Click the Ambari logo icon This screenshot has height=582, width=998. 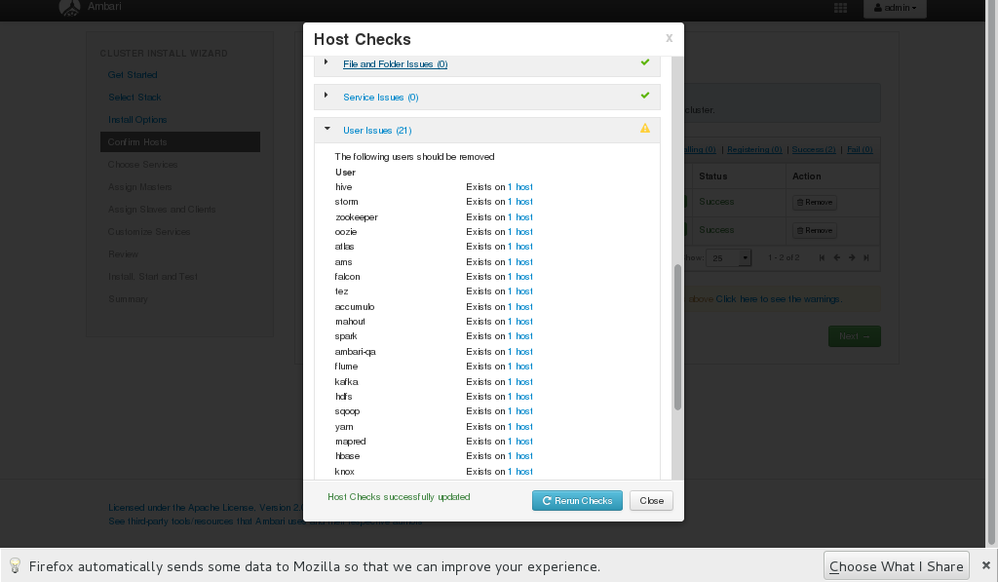coord(69,7)
